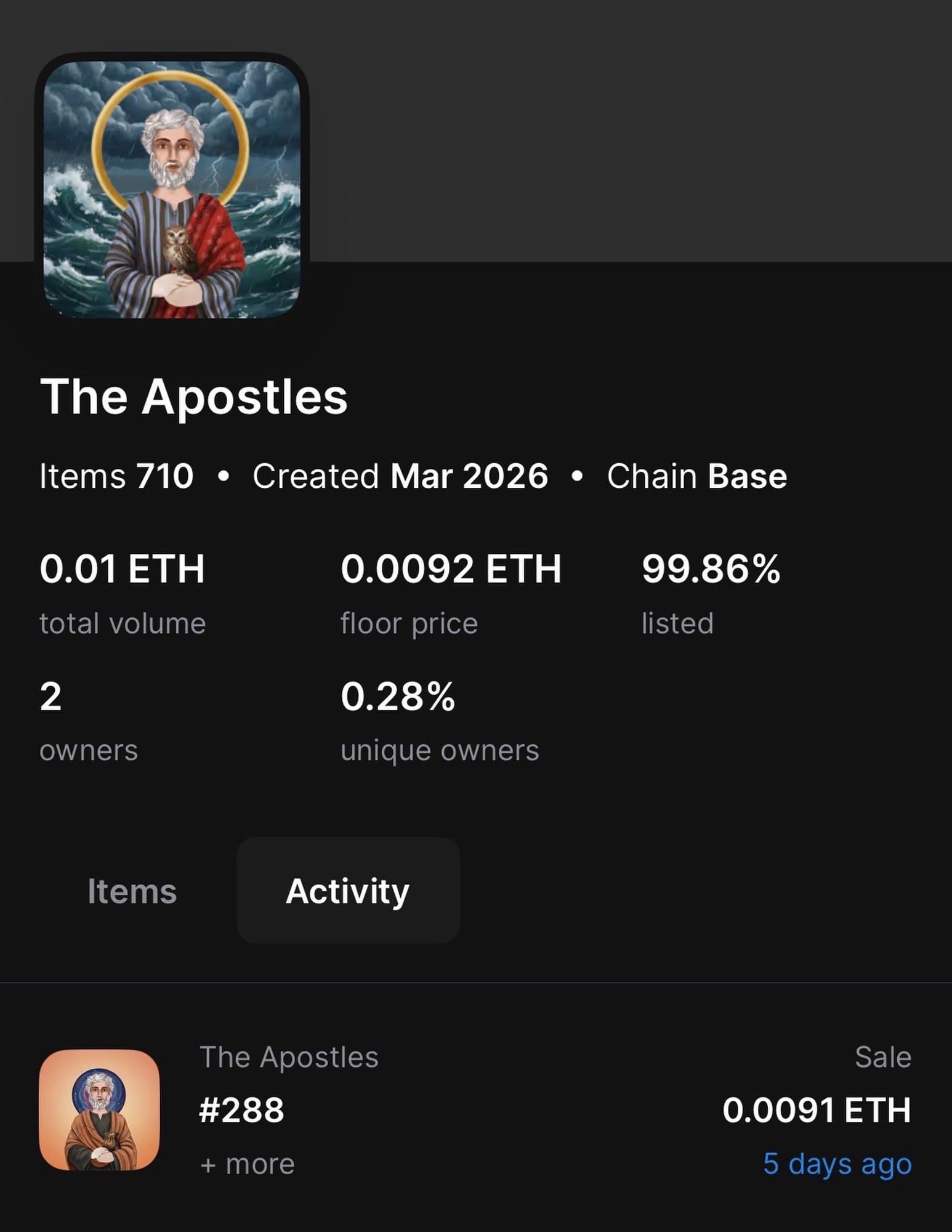Click the 0.01 ETH total volume value
This screenshot has height=1232, width=952.
tap(122, 568)
